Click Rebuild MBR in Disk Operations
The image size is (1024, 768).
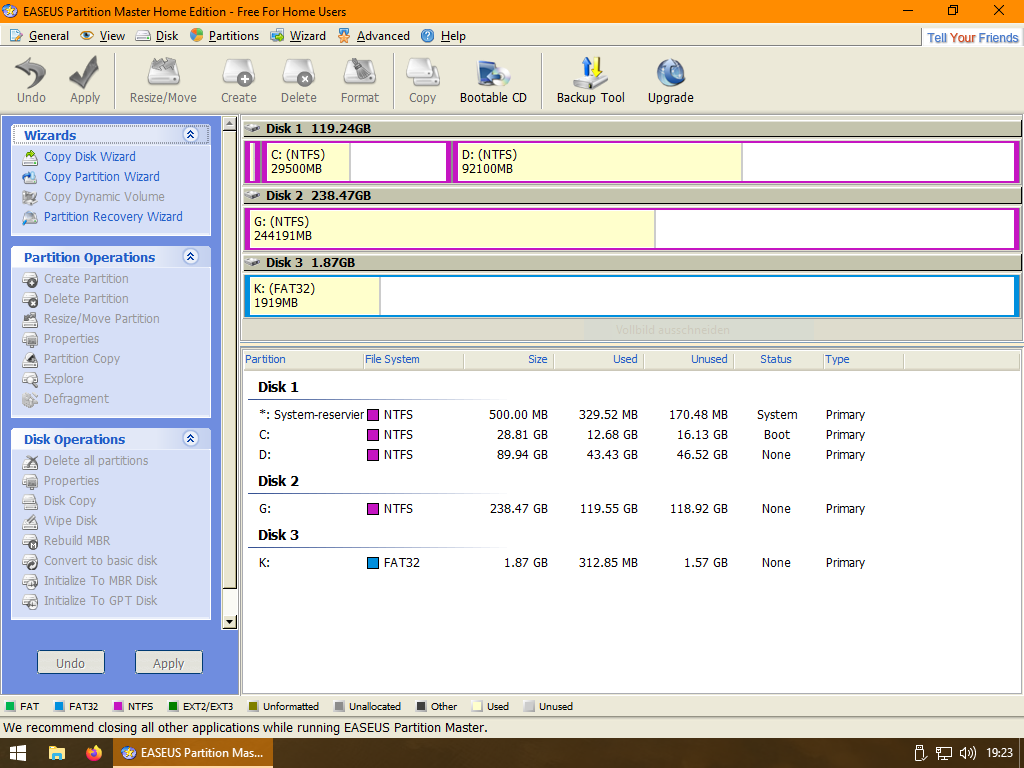click(x=77, y=541)
